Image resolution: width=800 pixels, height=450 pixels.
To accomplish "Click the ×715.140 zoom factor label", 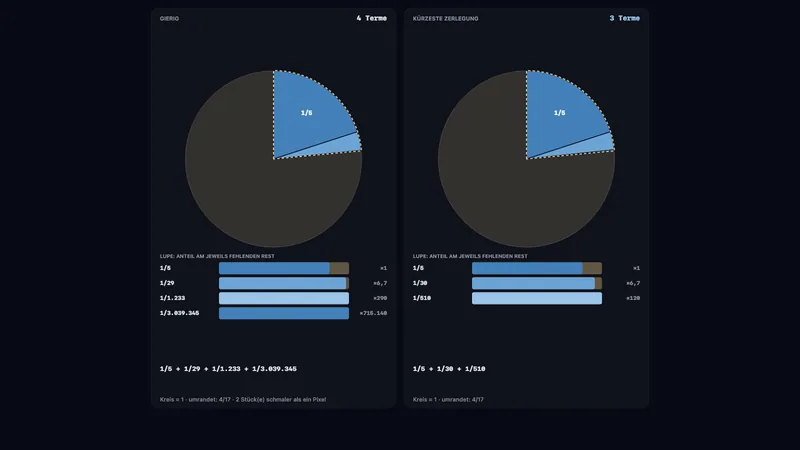I will tap(373, 313).
